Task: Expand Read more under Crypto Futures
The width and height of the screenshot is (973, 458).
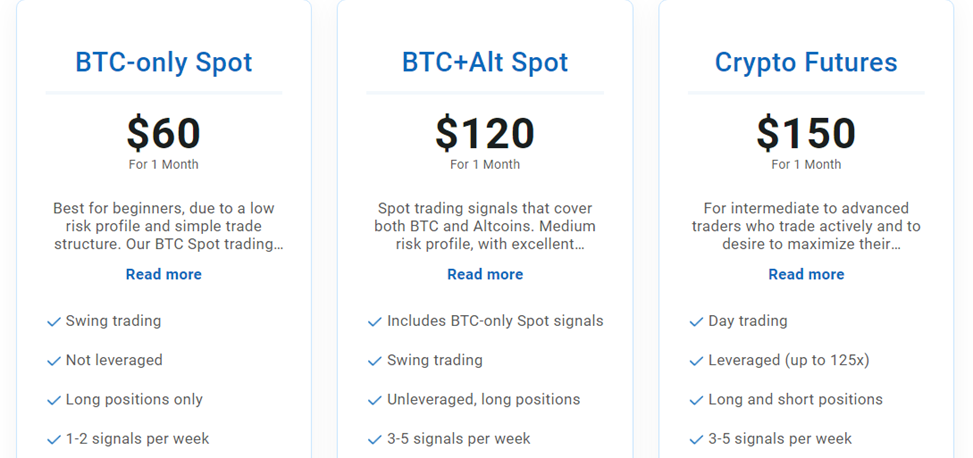Action: tap(806, 274)
